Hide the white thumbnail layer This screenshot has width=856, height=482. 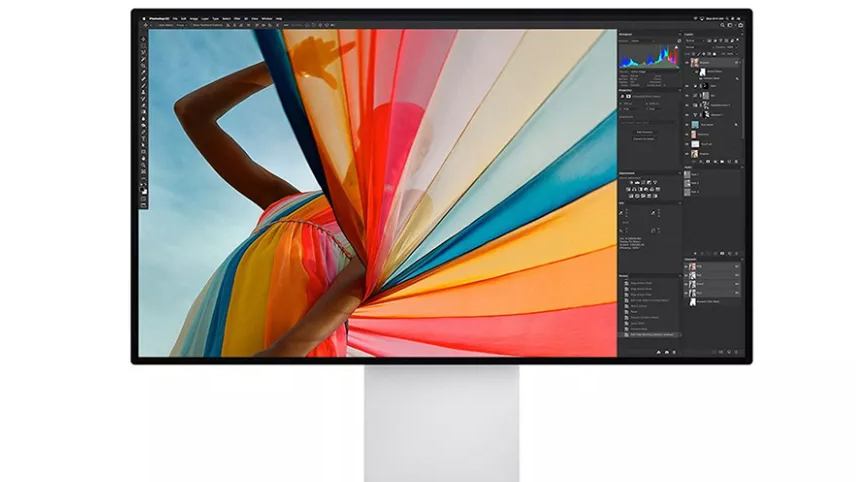(x=687, y=144)
